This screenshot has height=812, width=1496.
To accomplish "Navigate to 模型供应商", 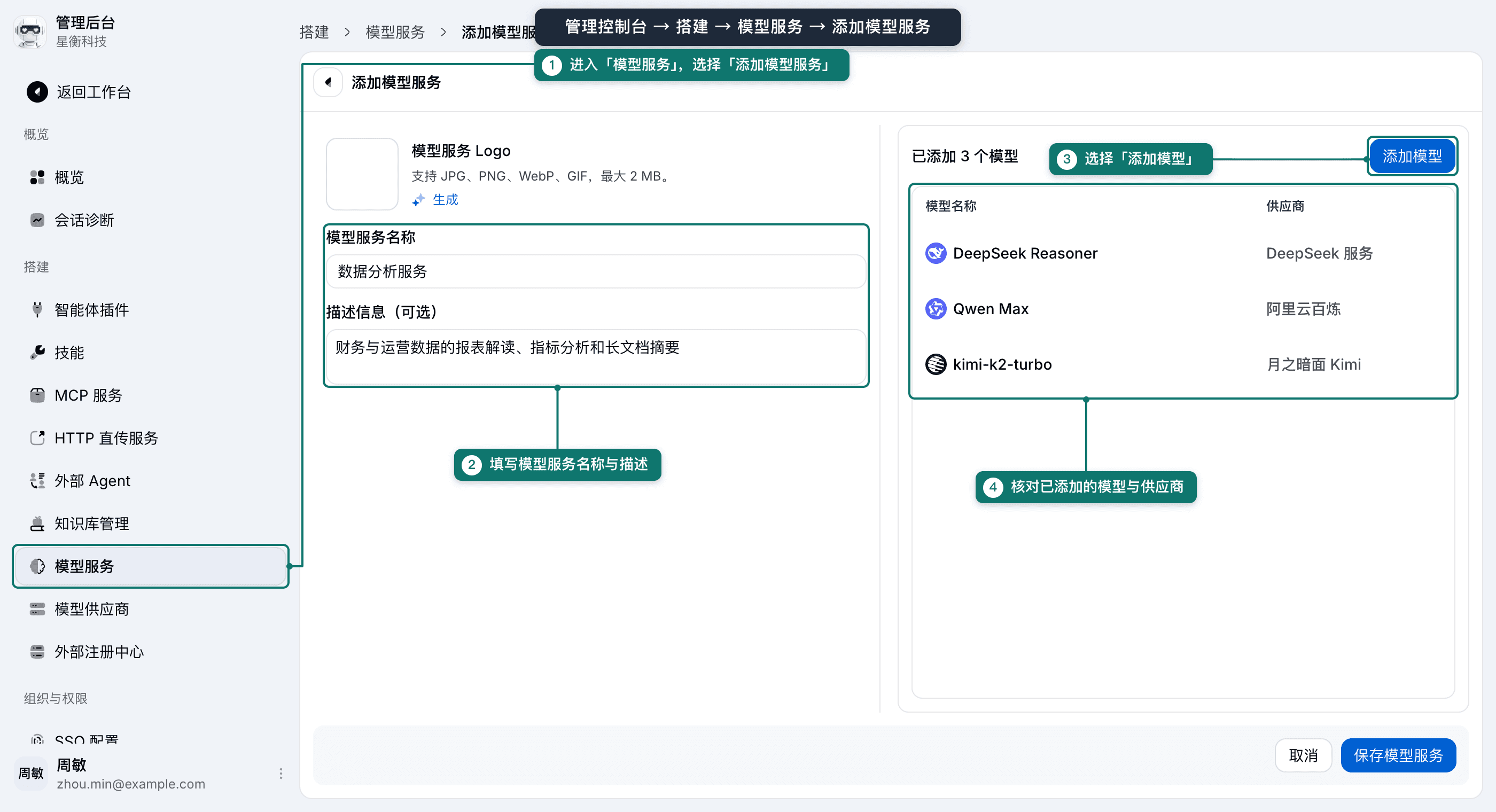I will coord(151,610).
